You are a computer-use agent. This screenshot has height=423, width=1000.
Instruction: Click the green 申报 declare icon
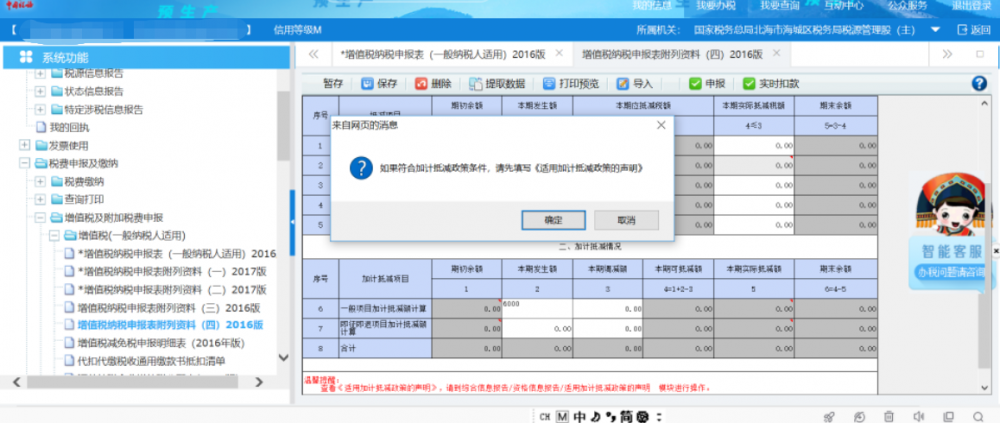coord(695,84)
